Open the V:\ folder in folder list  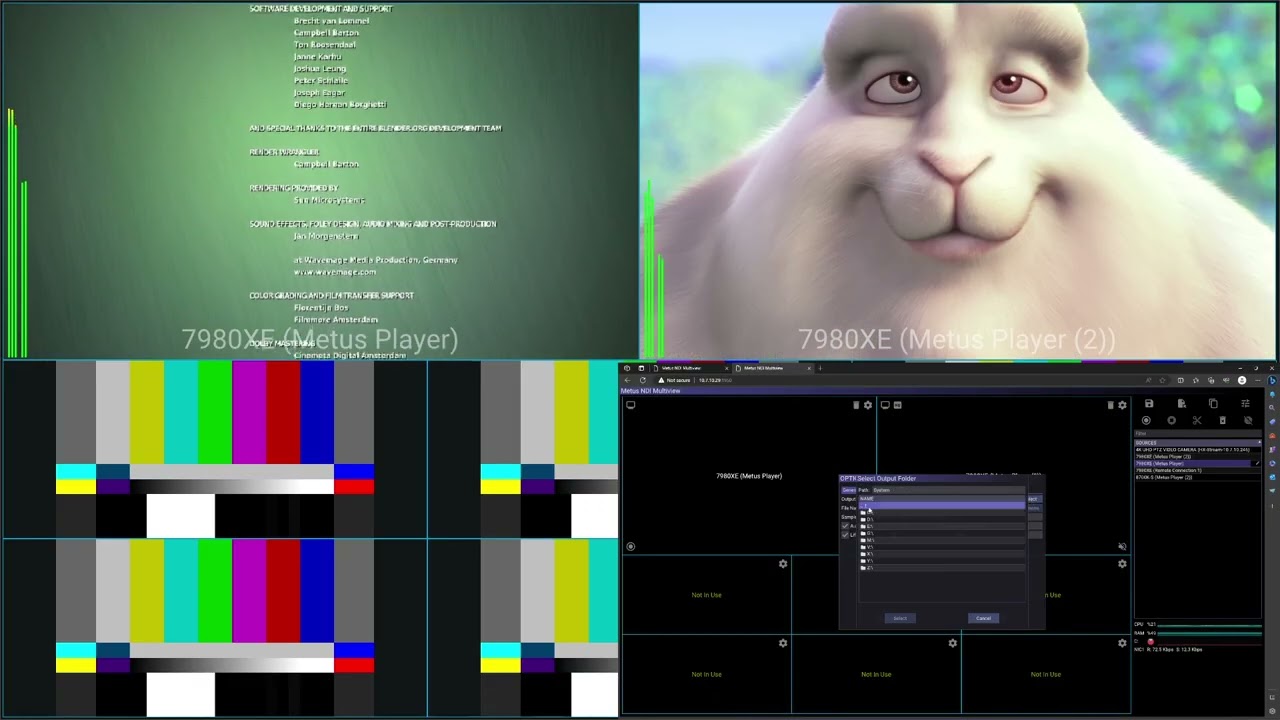pyautogui.click(x=942, y=547)
